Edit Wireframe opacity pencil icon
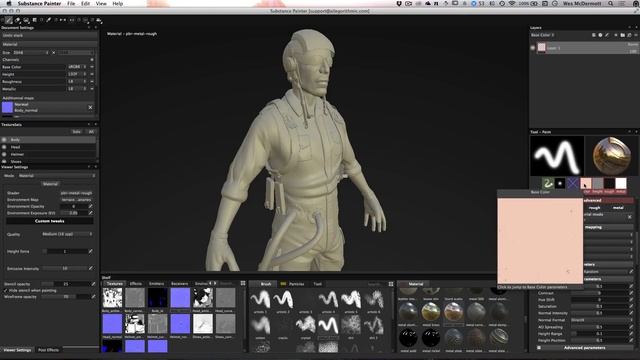640x360 pixels. pos(93,297)
